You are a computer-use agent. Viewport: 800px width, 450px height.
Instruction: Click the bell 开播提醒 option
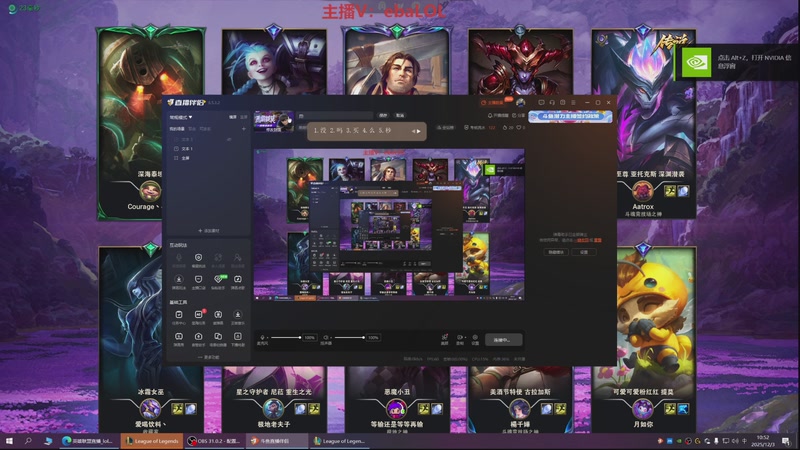[x=498, y=116]
